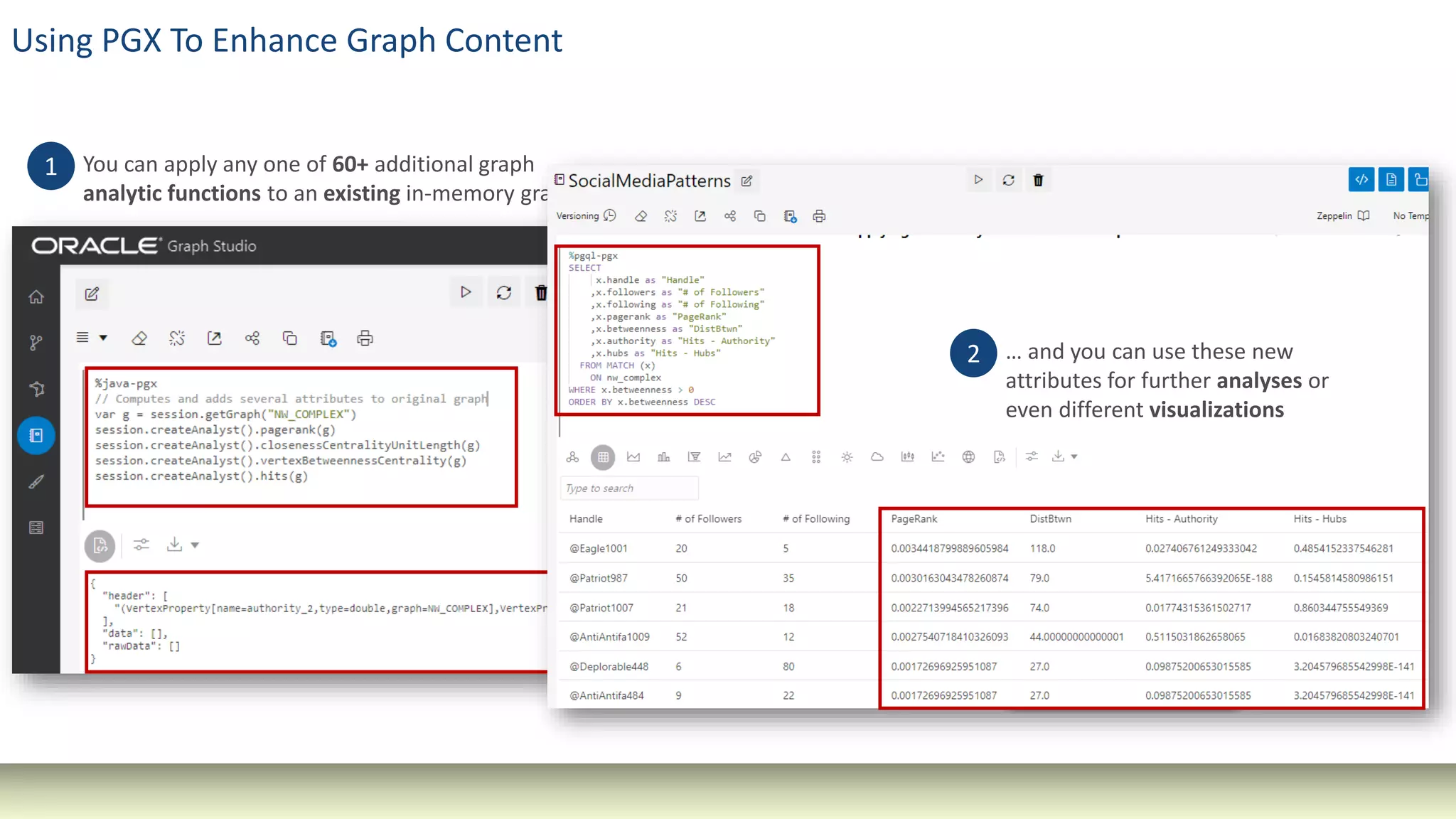Sort table by PageRank column header
Screen dimensions: 1456x819
(914, 519)
